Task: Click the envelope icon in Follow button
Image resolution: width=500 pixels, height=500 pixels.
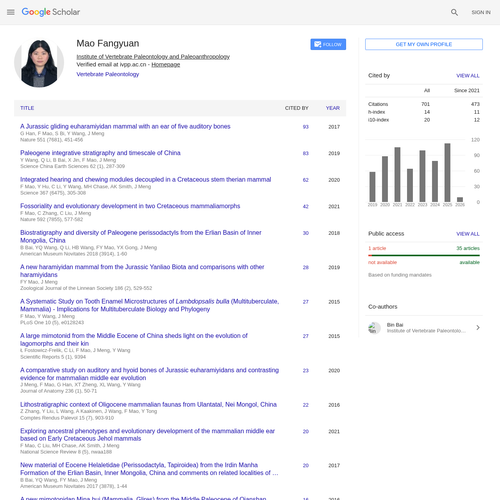Action: click(x=318, y=44)
